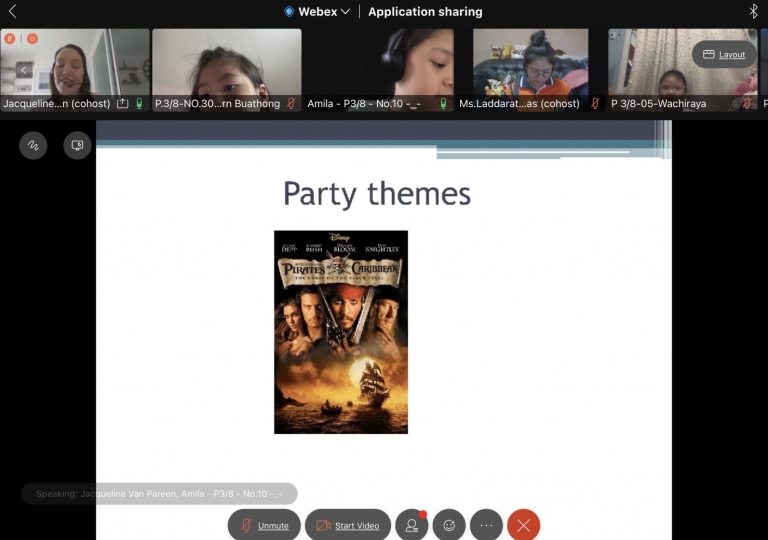Viewport: 768px width, 540px height.
Task: Open more options with the three dots
Action: point(486,525)
